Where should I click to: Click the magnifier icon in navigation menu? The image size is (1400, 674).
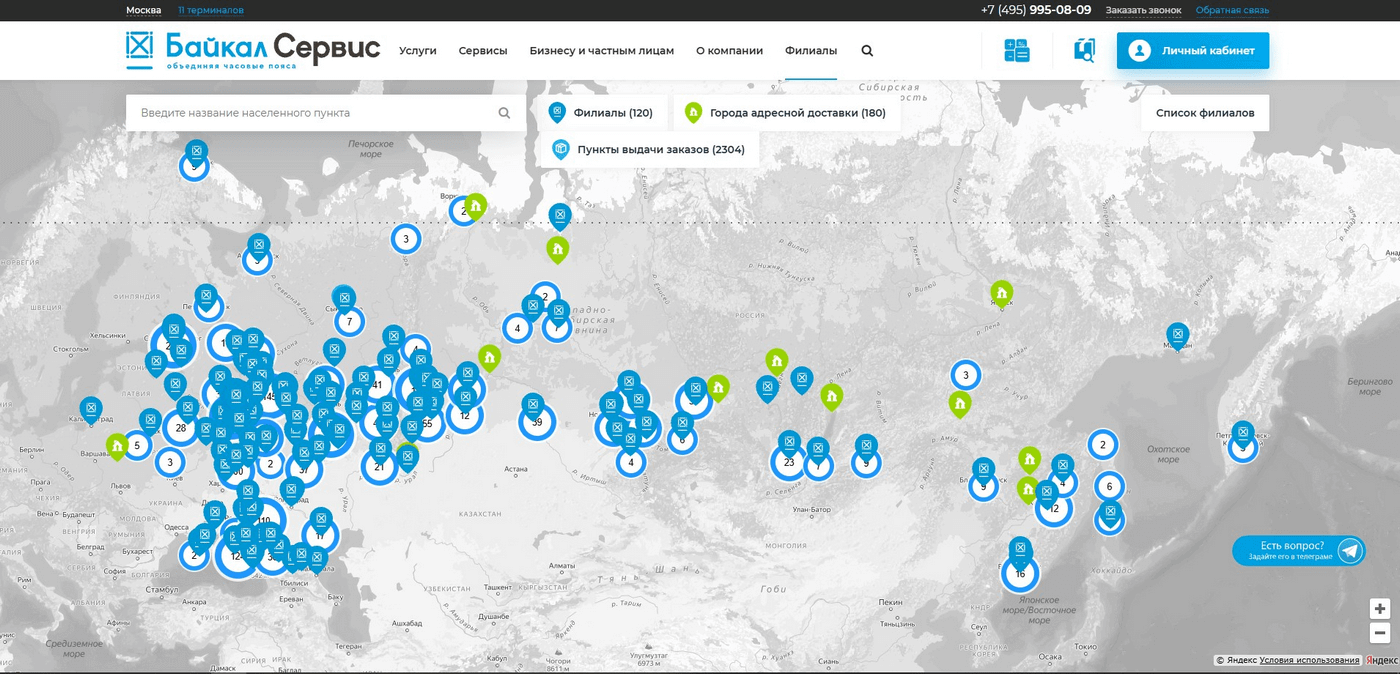867,51
